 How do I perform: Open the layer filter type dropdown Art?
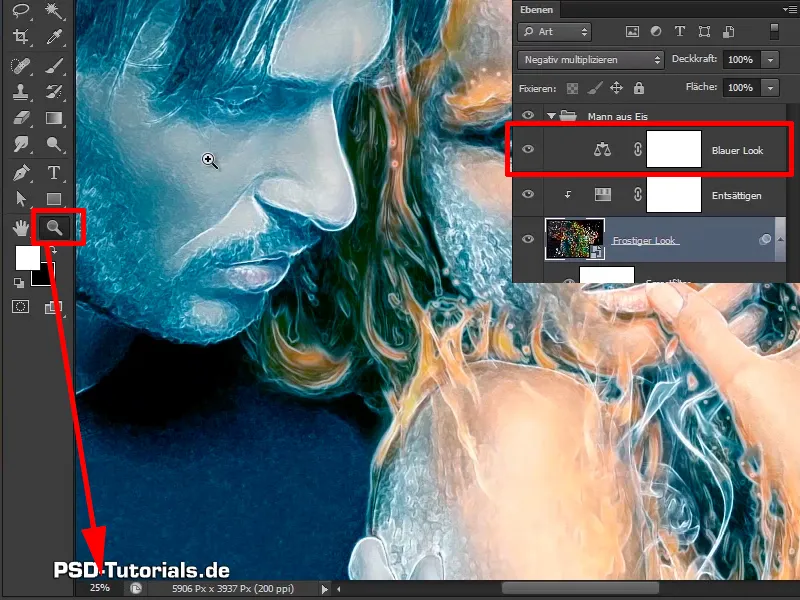[x=555, y=32]
